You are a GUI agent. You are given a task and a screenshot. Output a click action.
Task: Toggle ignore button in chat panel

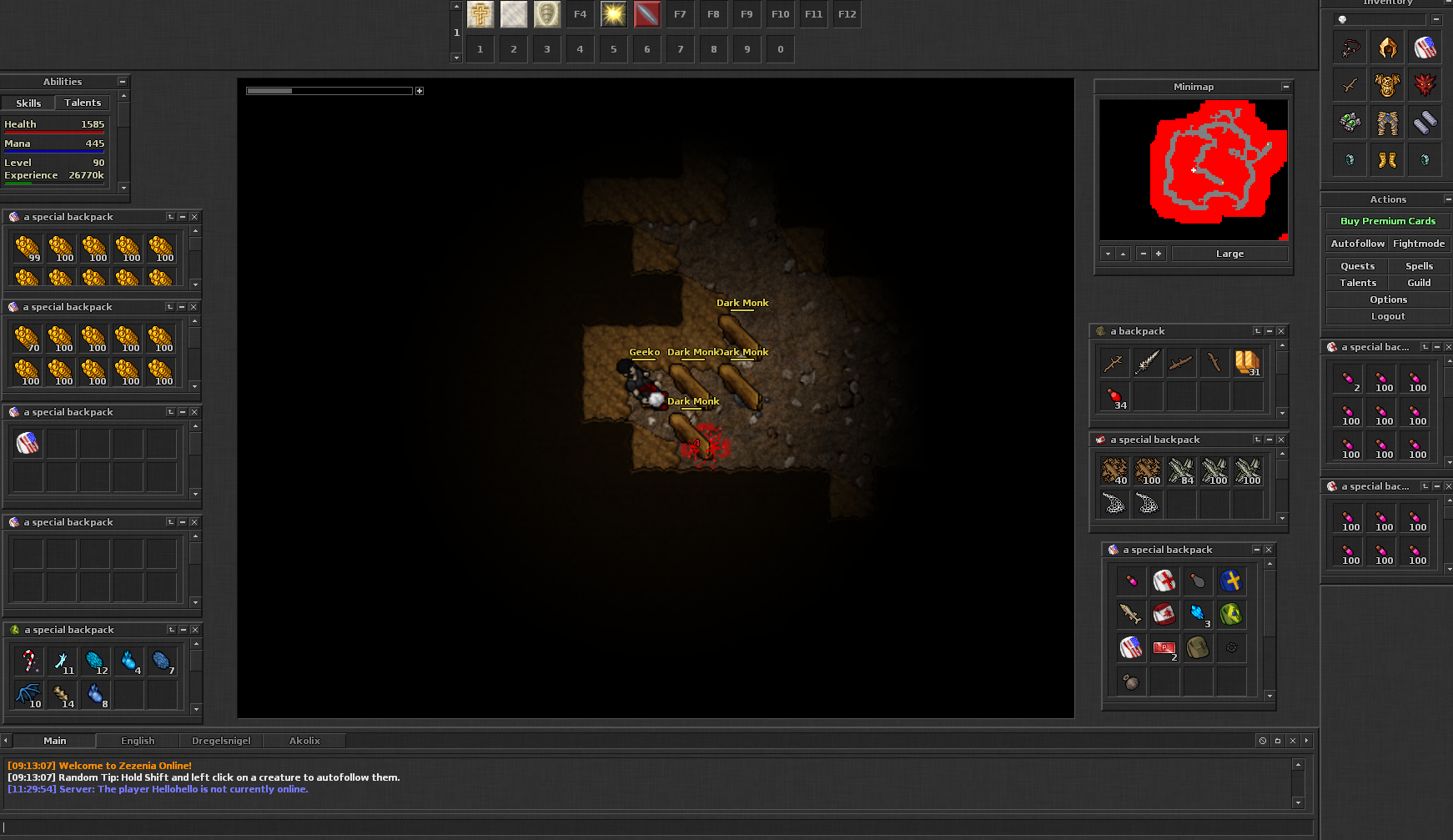(1263, 741)
